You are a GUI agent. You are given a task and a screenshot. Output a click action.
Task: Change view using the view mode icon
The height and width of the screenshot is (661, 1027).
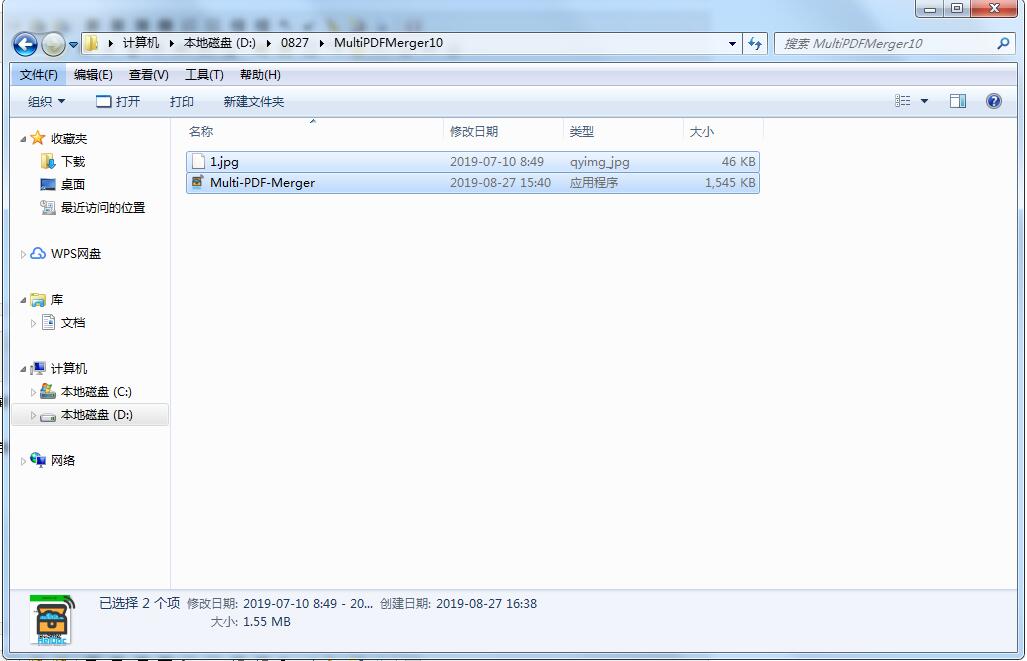(x=903, y=101)
